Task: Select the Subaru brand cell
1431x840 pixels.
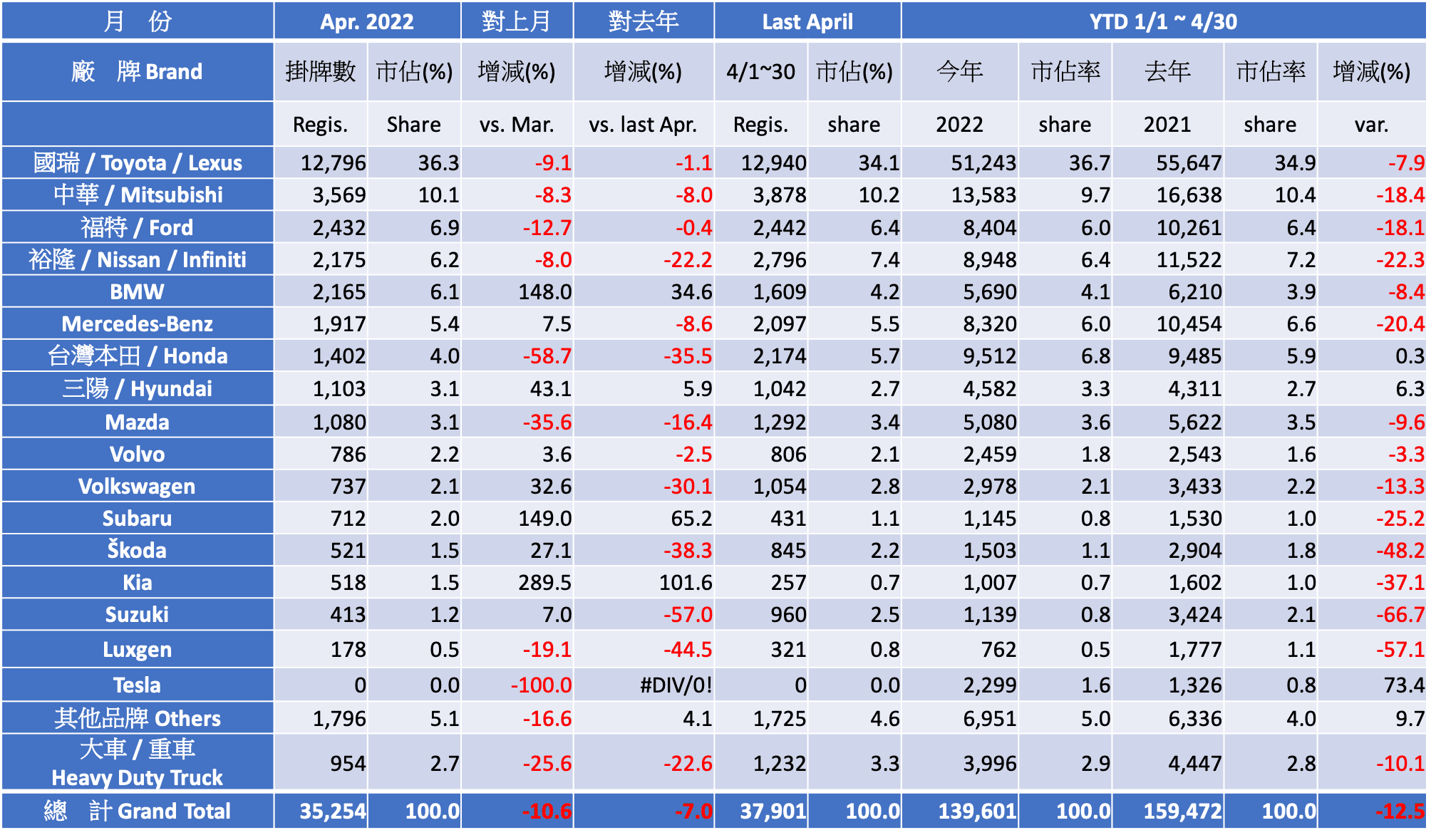Action: (138, 518)
